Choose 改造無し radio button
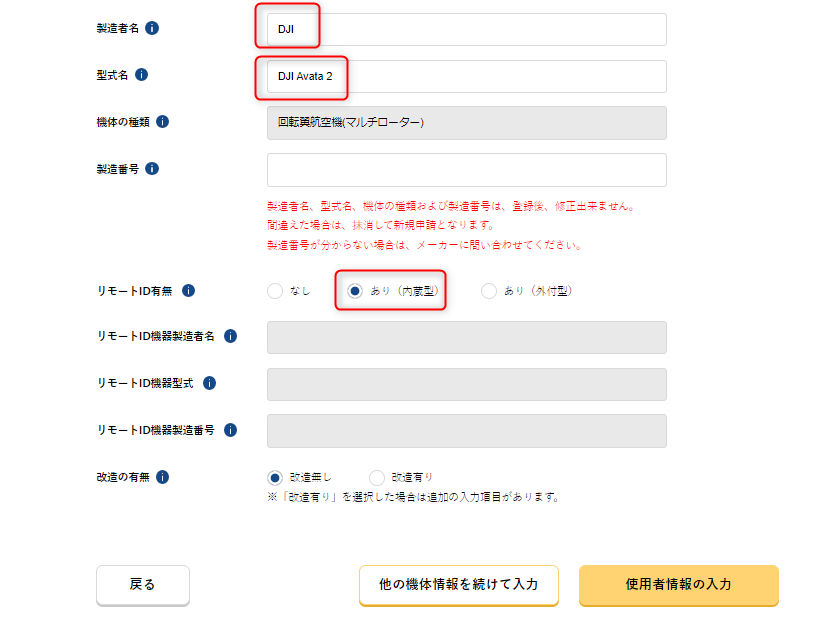 click(275, 478)
